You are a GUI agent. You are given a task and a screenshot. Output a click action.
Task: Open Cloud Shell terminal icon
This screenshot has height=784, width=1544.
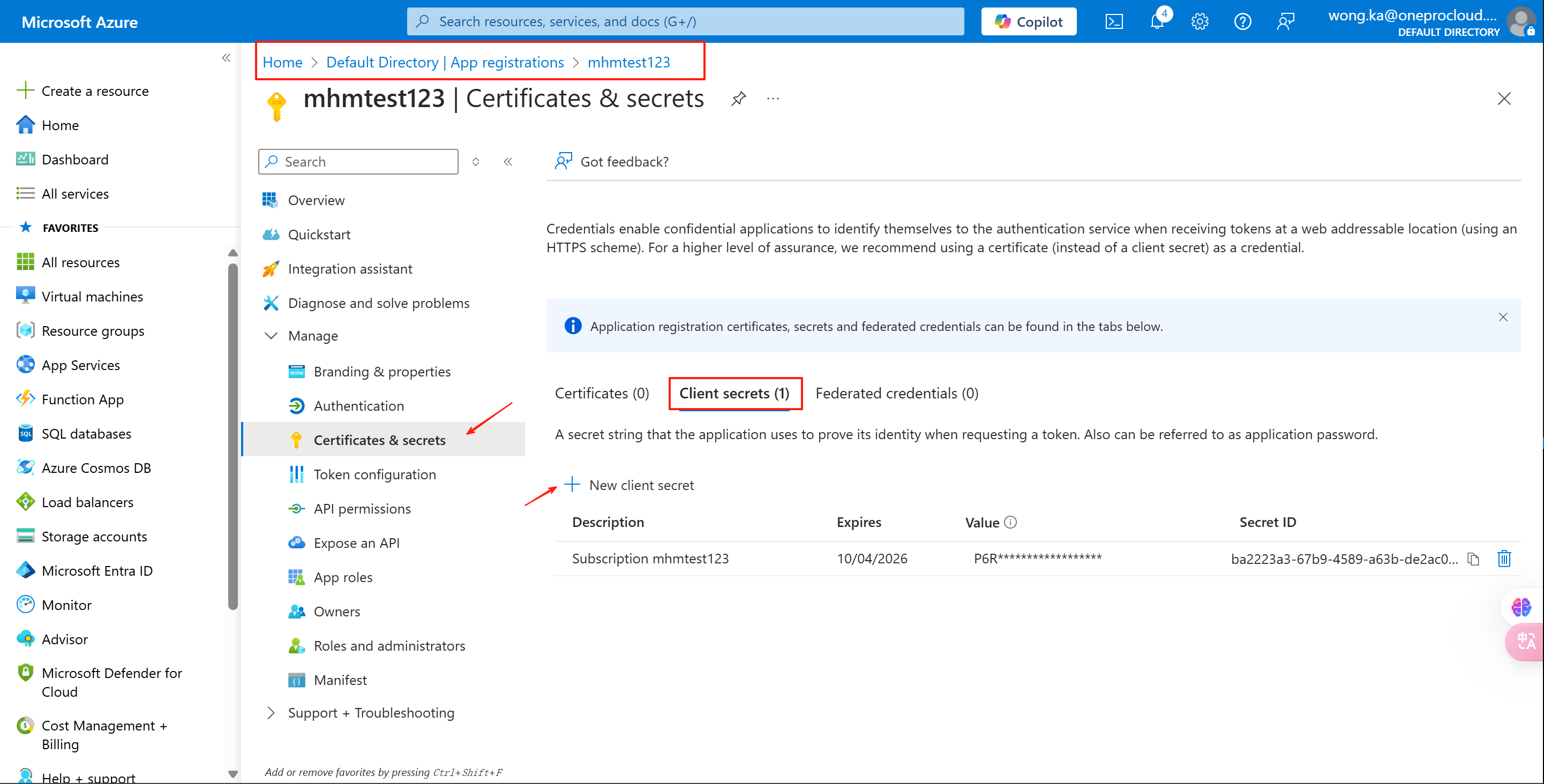(1114, 22)
